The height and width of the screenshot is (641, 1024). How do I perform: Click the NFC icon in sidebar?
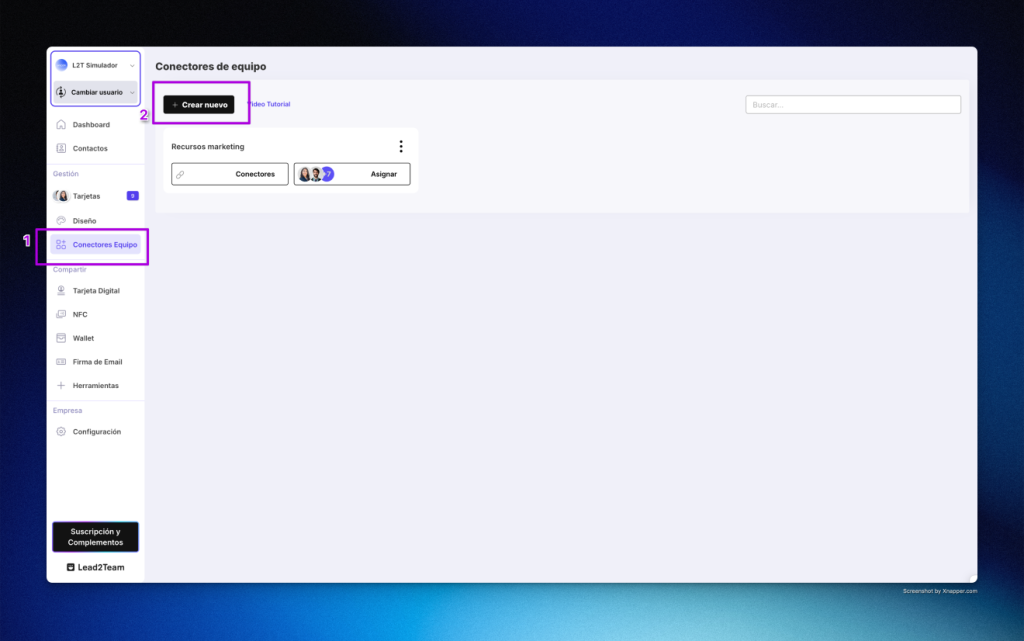click(x=61, y=315)
